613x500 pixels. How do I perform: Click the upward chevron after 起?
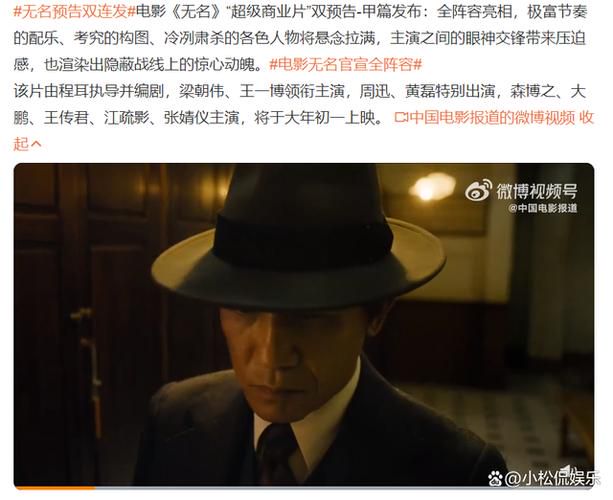(35, 144)
